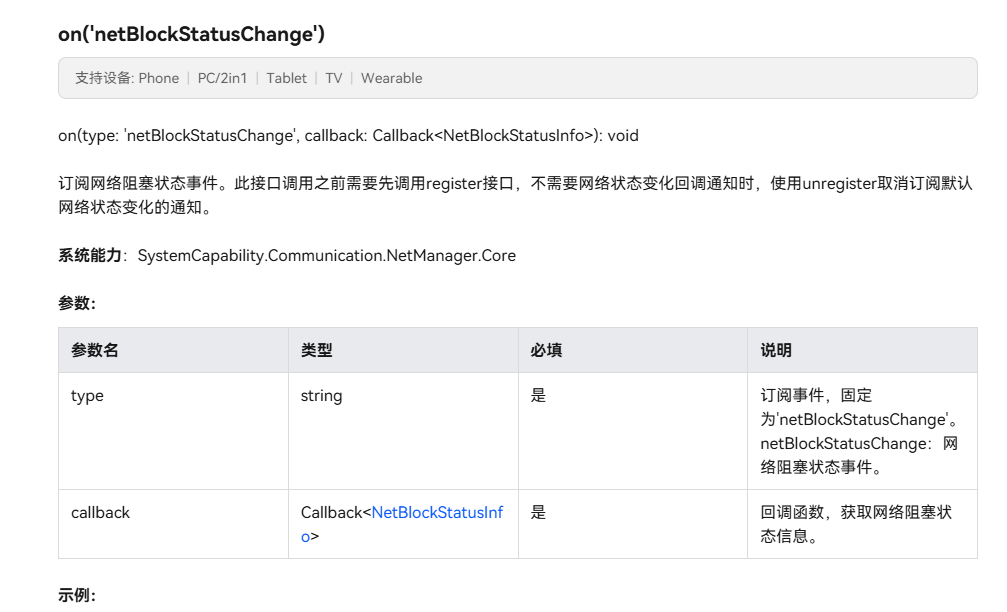This screenshot has height=612, width=1007.
Task: Select the on('netBlockStatusChange') heading
Action: pos(191,33)
